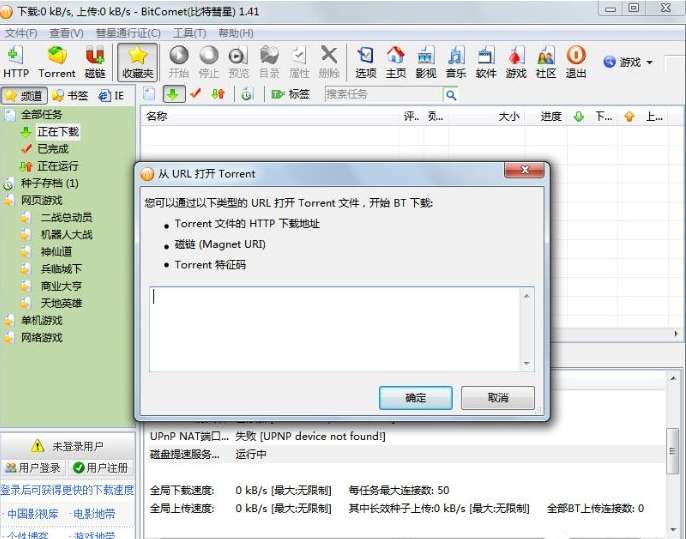The image size is (686, 539).
Task: Click the scheduler clock icon
Action: point(247,94)
